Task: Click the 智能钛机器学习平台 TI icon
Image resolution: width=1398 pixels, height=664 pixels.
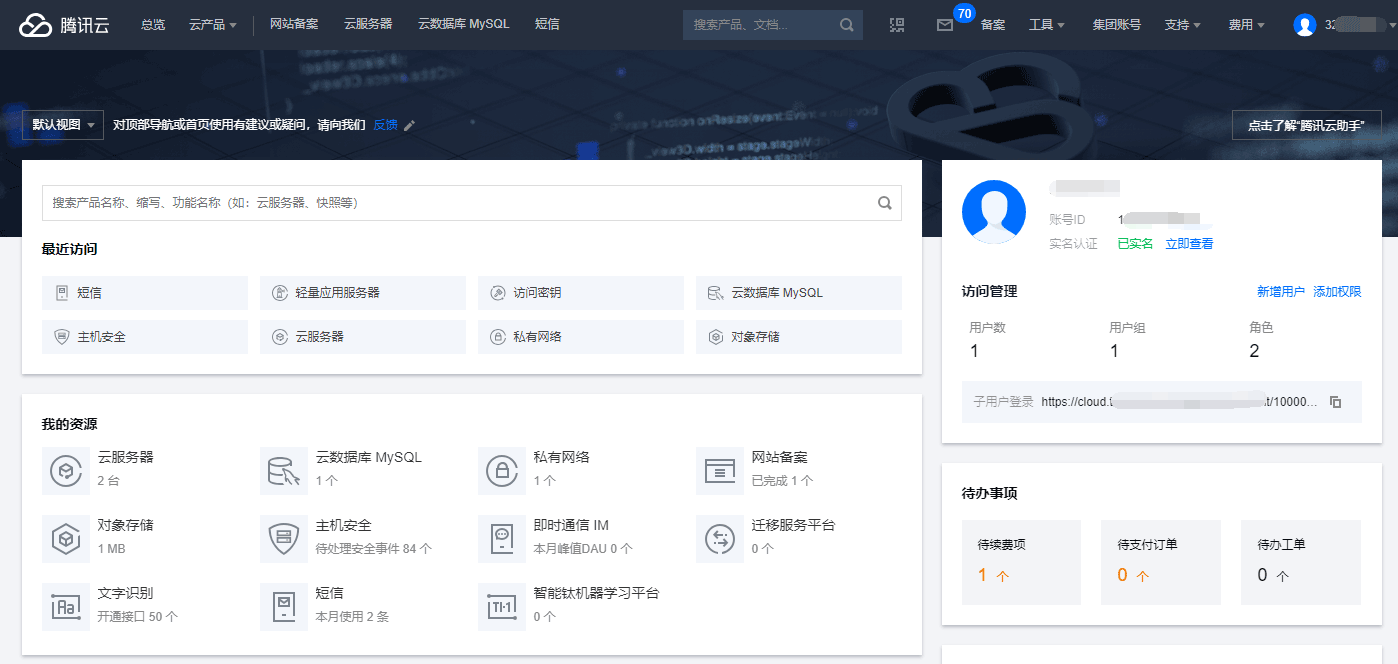Action: click(502, 606)
